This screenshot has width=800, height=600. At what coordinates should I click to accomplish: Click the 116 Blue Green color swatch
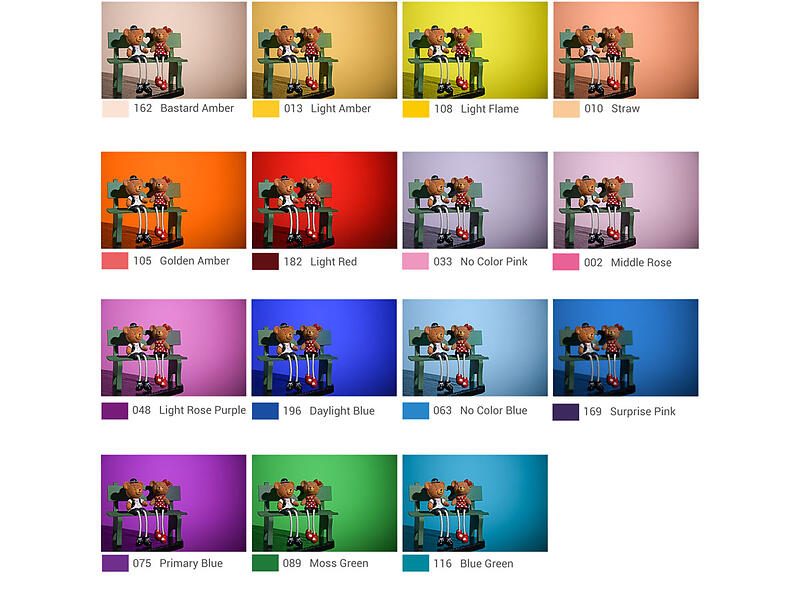[x=416, y=563]
